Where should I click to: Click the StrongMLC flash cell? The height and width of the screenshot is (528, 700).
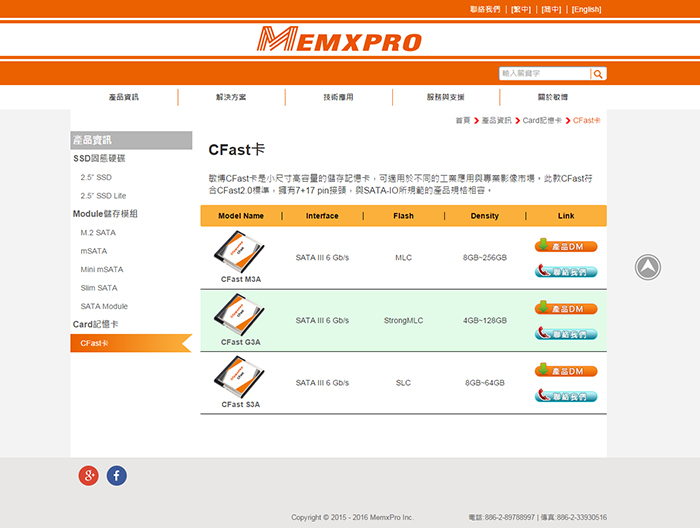point(403,320)
